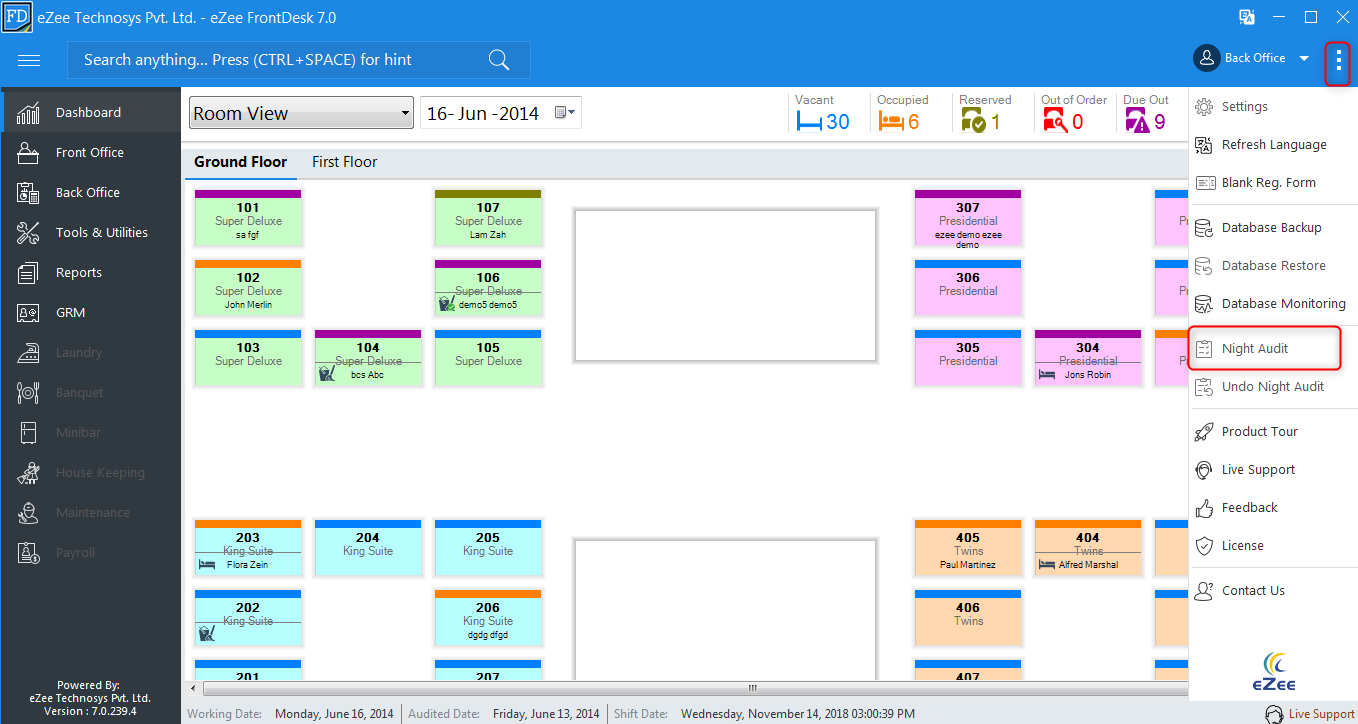Screen dimensions: 1358x724
Task: Select Night Audit from the menu
Action: (1264, 348)
